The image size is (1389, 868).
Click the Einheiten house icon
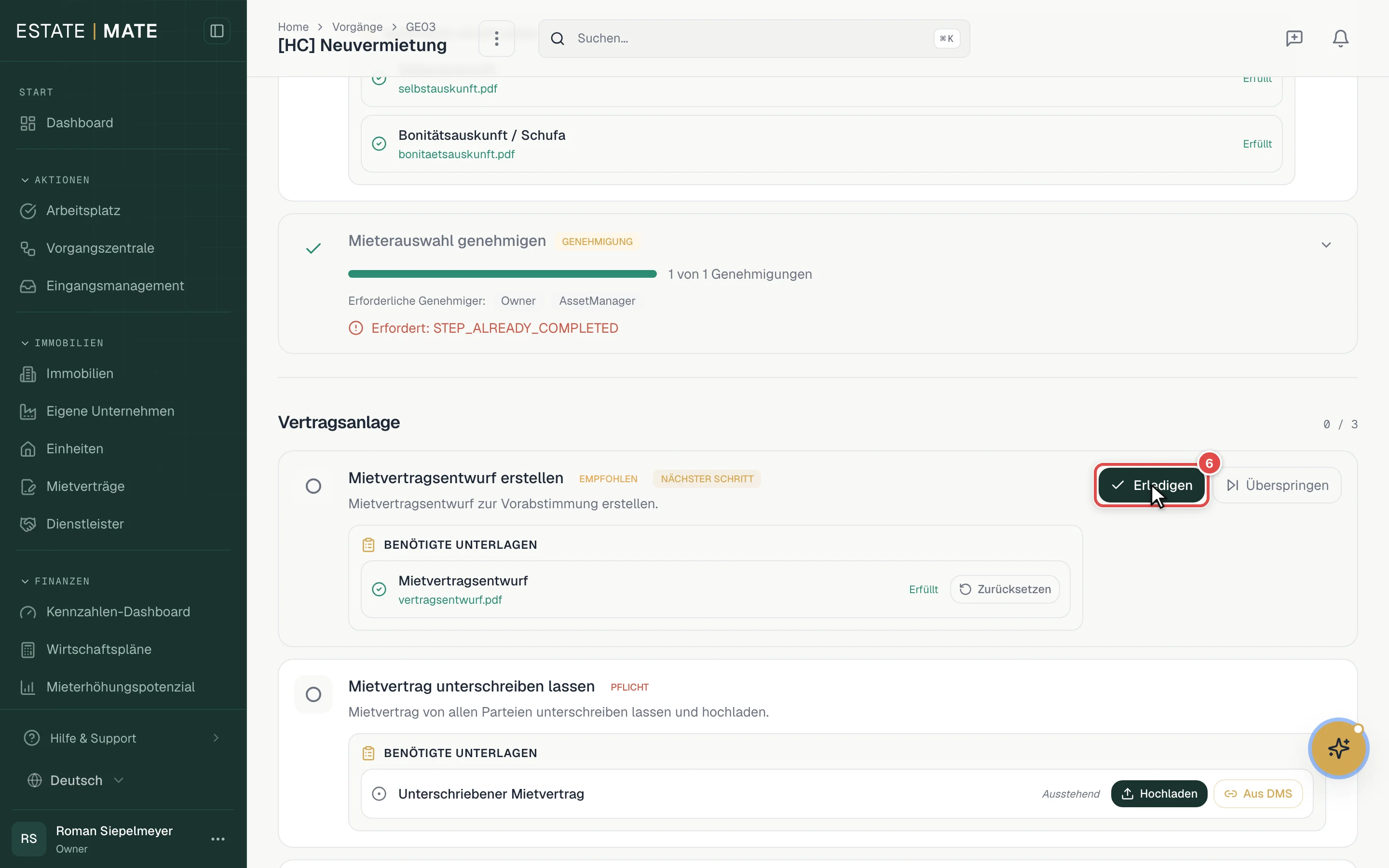point(27,449)
